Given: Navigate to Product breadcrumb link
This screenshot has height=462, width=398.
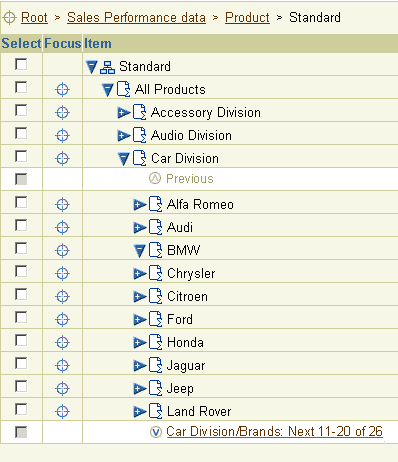Looking at the screenshot, I should click(247, 17).
